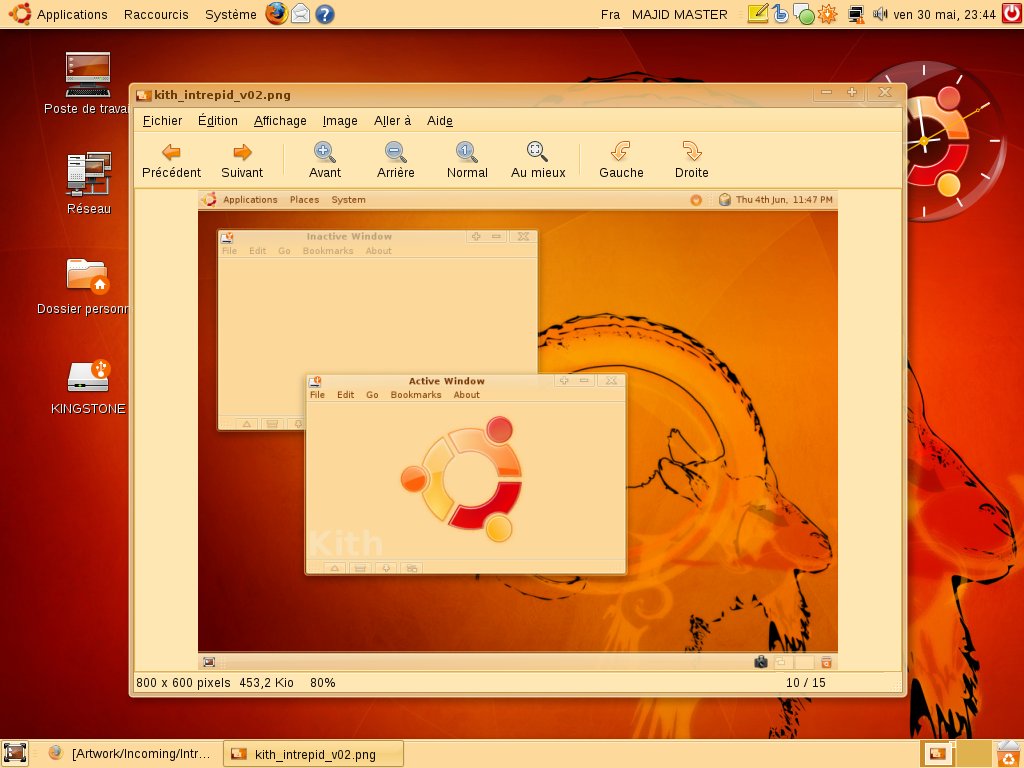1024x768 pixels.
Task: Open the Fichier menu
Action: pos(162,121)
